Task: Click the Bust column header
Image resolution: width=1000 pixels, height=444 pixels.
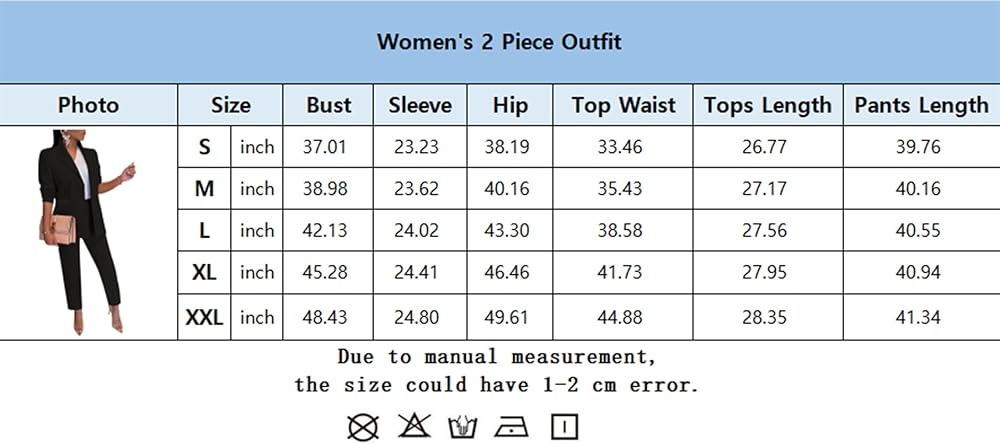Action: [328, 105]
